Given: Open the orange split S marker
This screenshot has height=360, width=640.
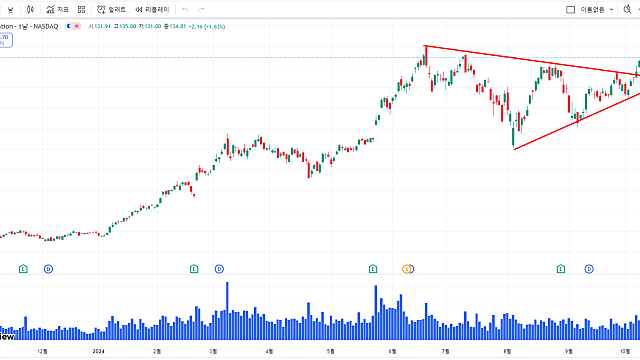Looking at the screenshot, I should [x=407, y=269].
